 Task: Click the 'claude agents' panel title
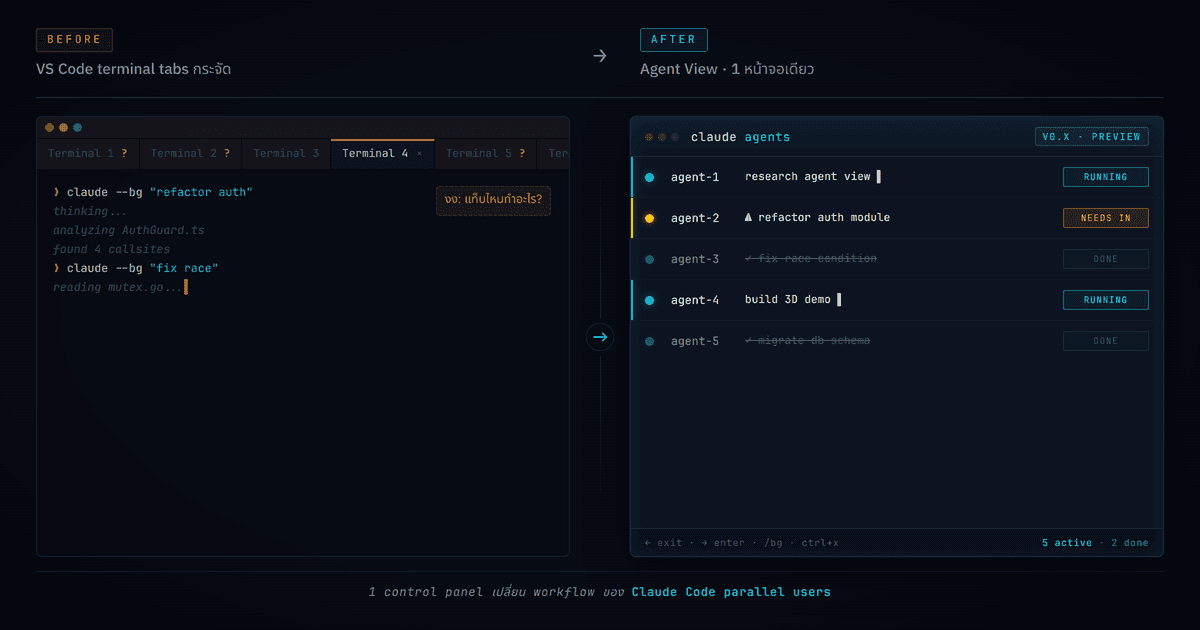click(740, 137)
